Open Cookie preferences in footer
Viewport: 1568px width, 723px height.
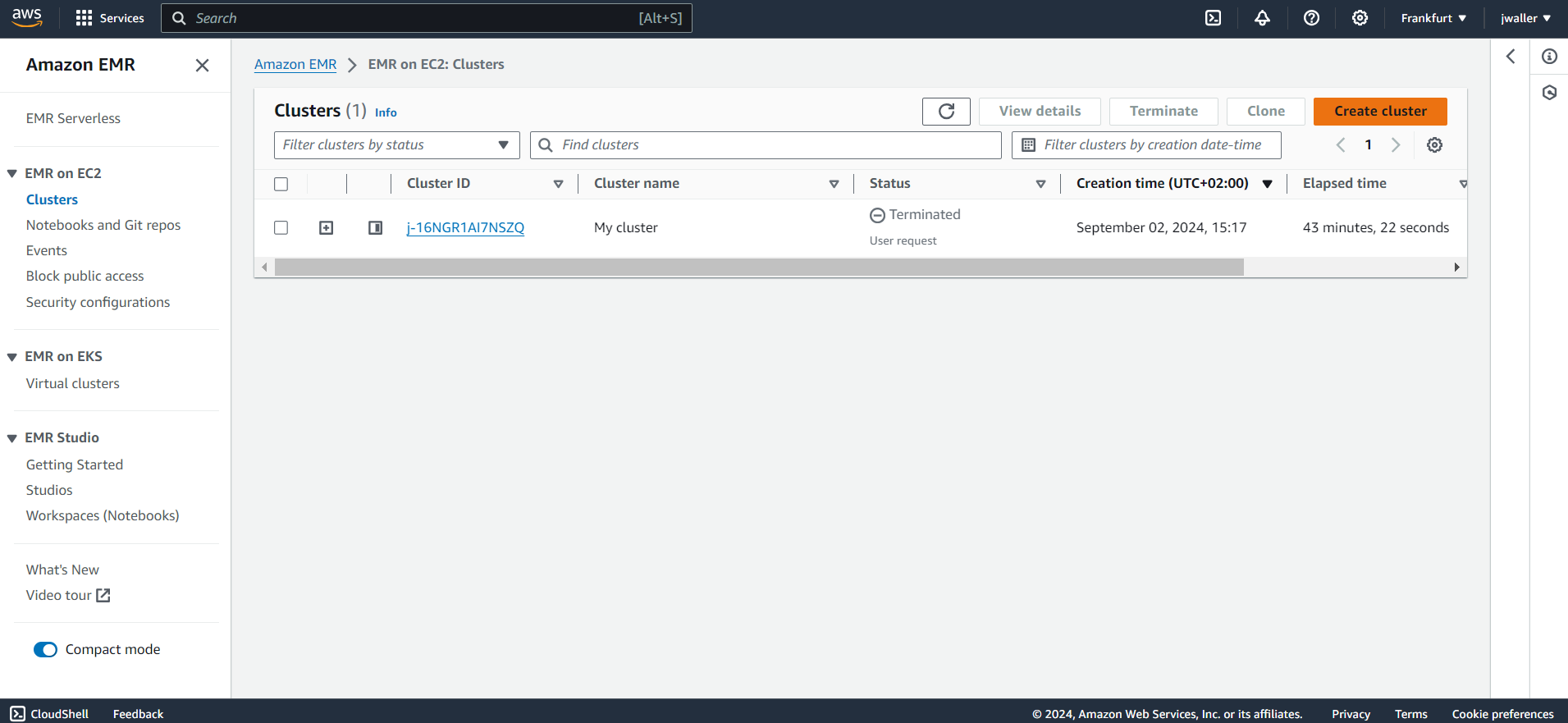(x=1502, y=714)
